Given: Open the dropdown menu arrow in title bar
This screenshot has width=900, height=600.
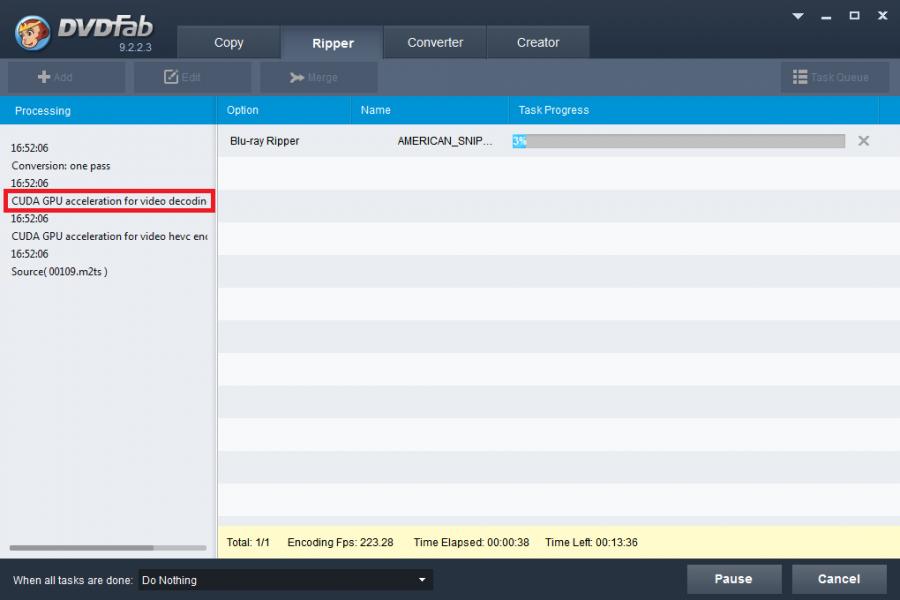Looking at the screenshot, I should point(798,16).
